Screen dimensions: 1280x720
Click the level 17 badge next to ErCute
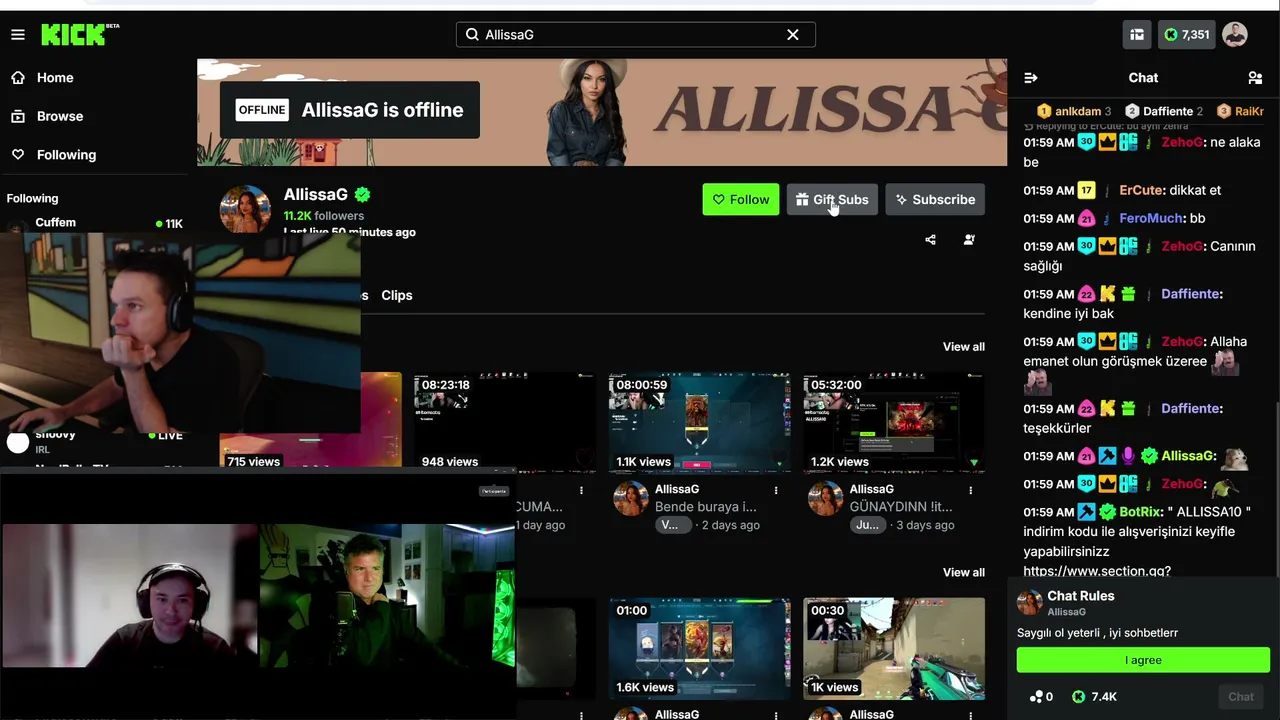[x=1086, y=190]
